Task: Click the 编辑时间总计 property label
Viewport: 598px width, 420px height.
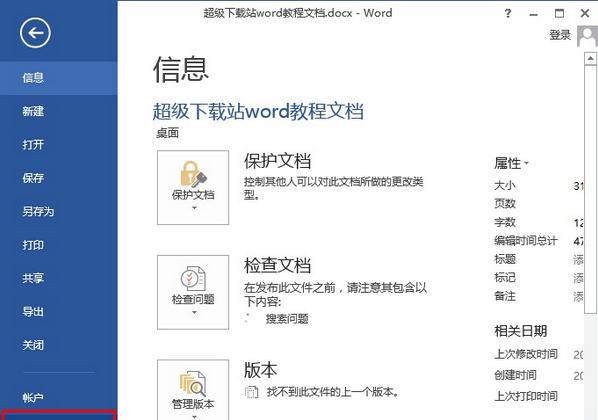Action: (x=526, y=241)
